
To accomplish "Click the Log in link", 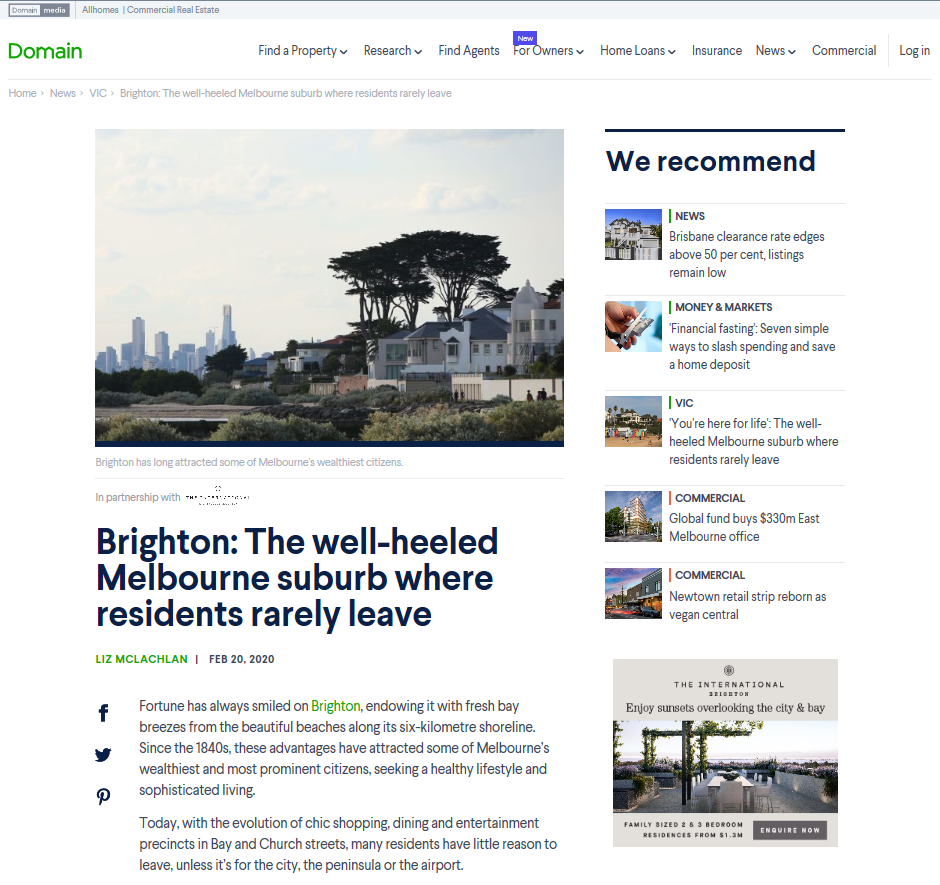I will 914,51.
